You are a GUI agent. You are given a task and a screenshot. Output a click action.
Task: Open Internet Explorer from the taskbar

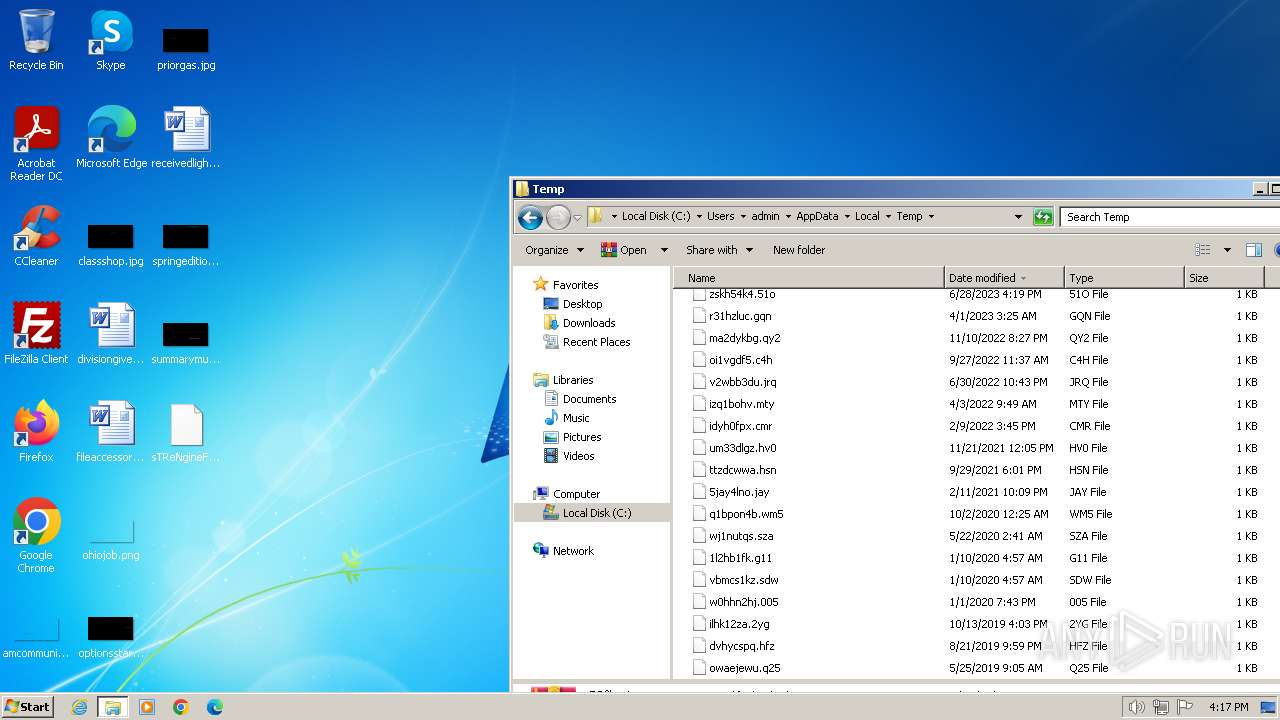tap(79, 707)
